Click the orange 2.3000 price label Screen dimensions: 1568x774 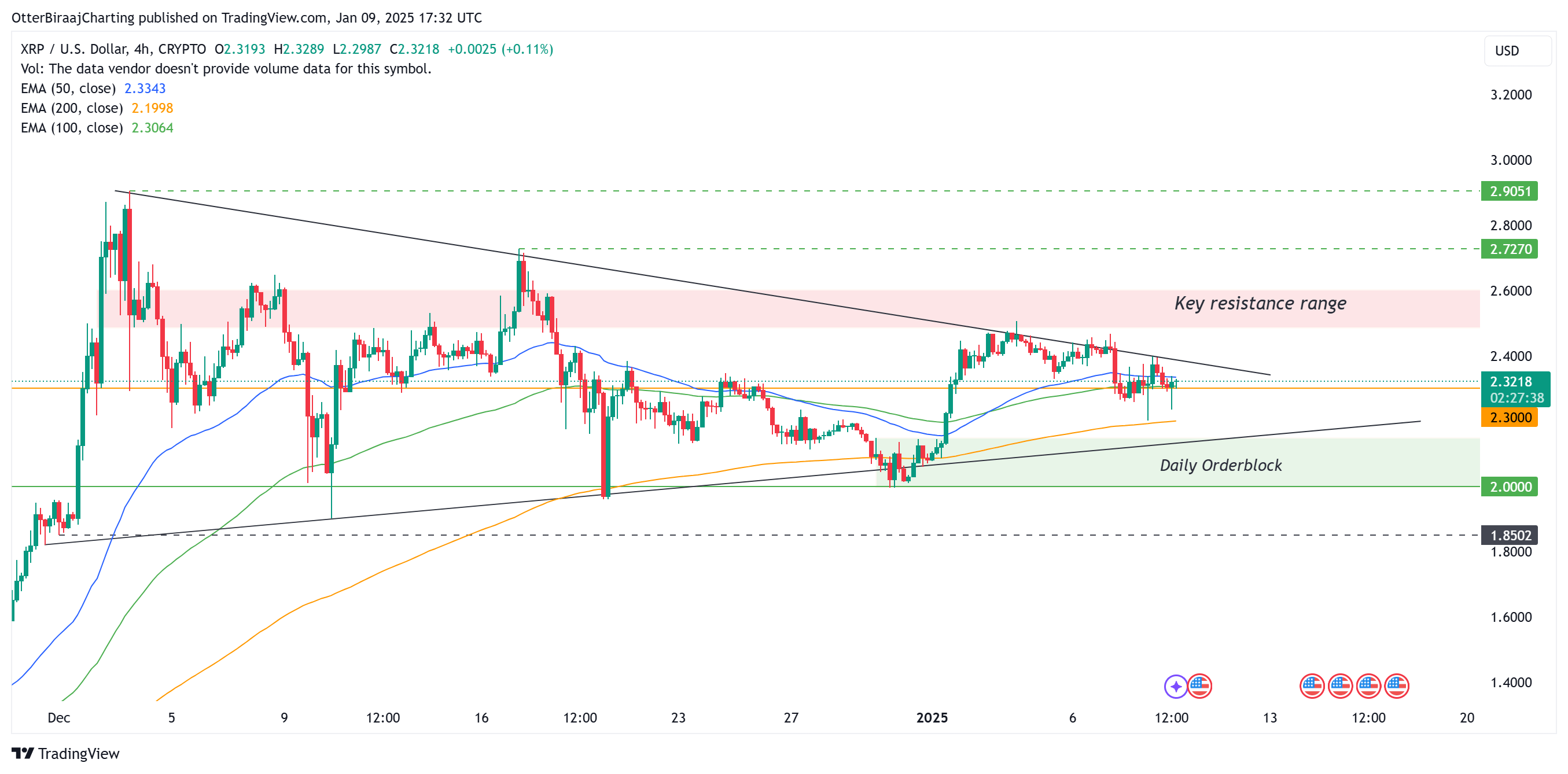click(x=1509, y=418)
